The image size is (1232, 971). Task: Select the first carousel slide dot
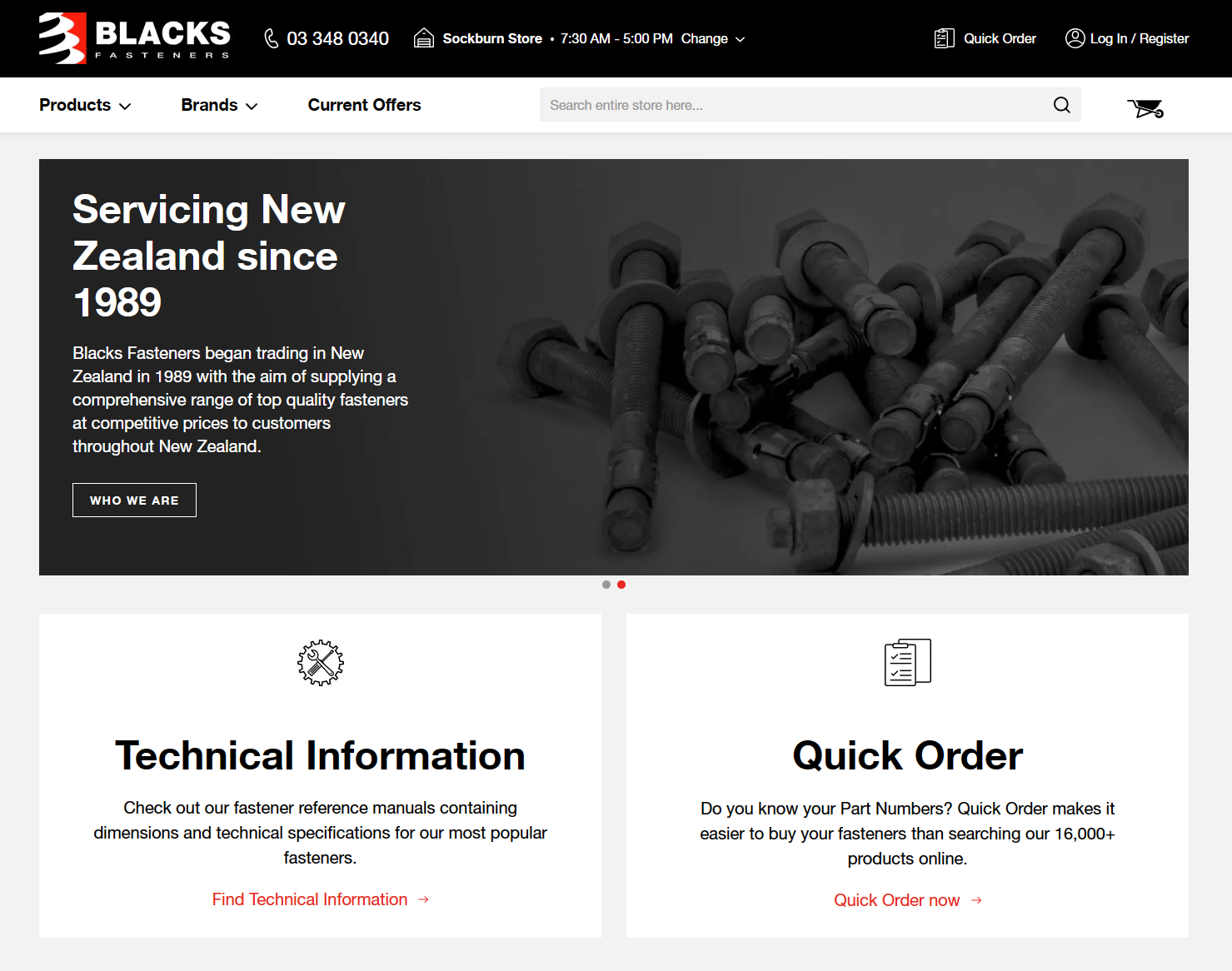pyautogui.click(x=606, y=585)
